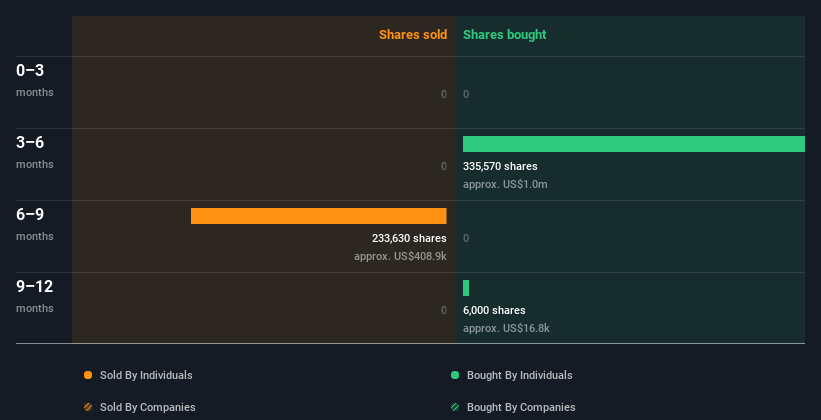Select the green 3–6 months bought bar

click(x=634, y=144)
